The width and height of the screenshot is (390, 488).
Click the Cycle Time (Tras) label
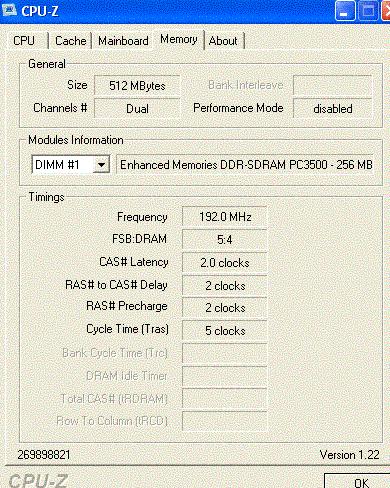pos(127,329)
